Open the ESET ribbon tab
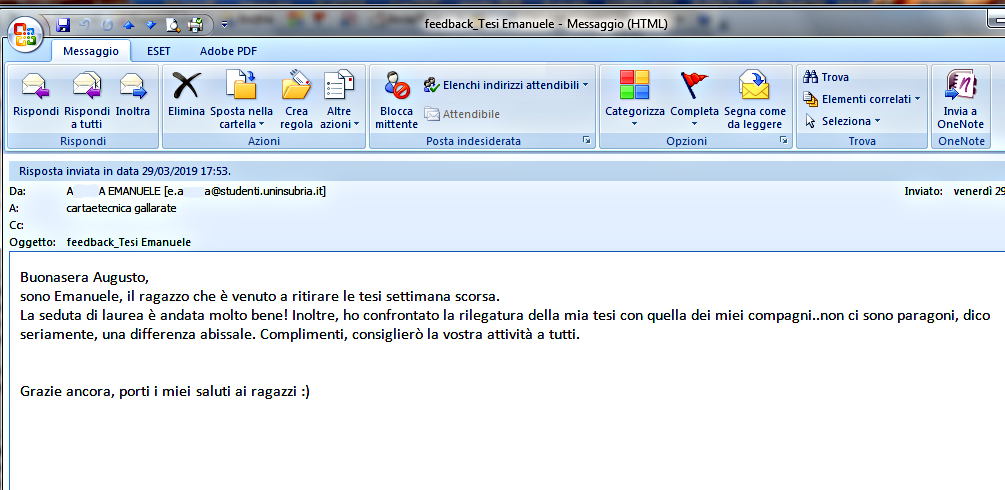Viewport: 1005px width, 490px height. point(159,51)
